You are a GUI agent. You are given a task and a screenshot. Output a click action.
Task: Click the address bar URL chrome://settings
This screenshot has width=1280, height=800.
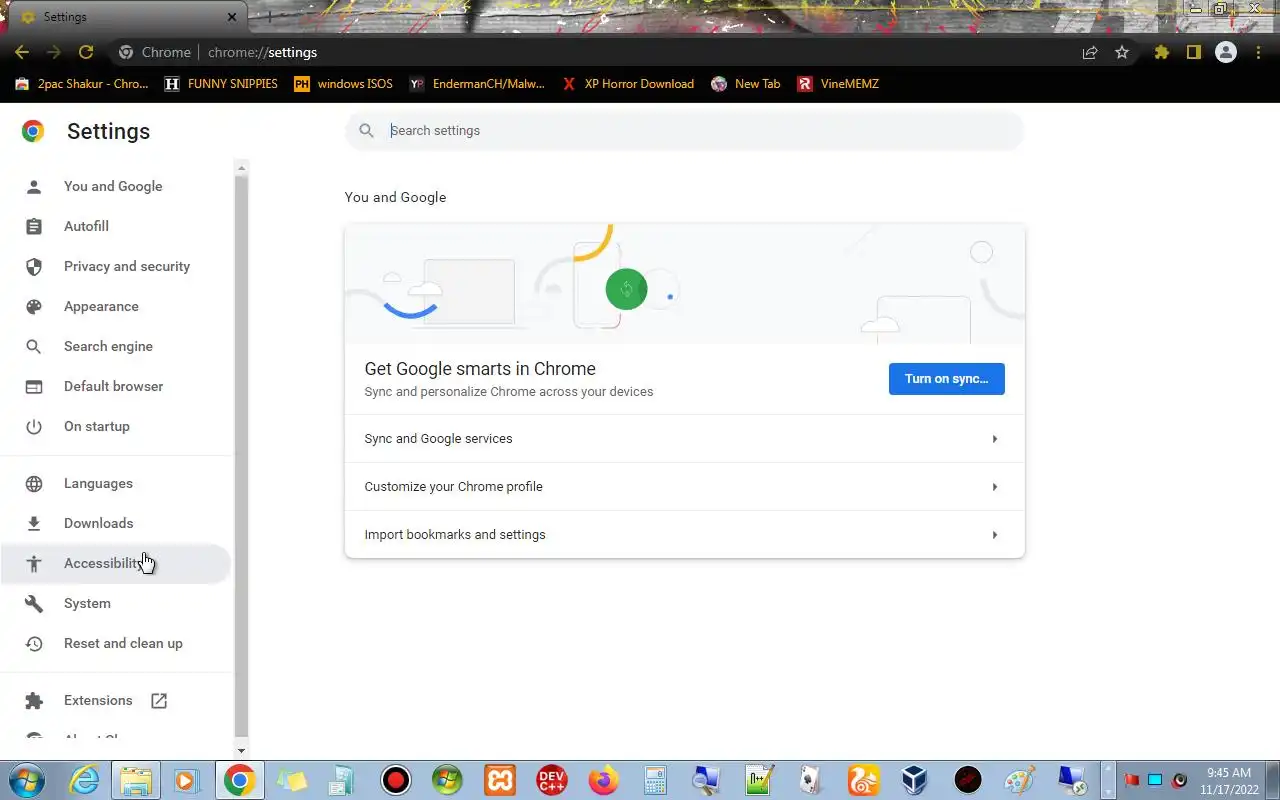[x=262, y=52]
